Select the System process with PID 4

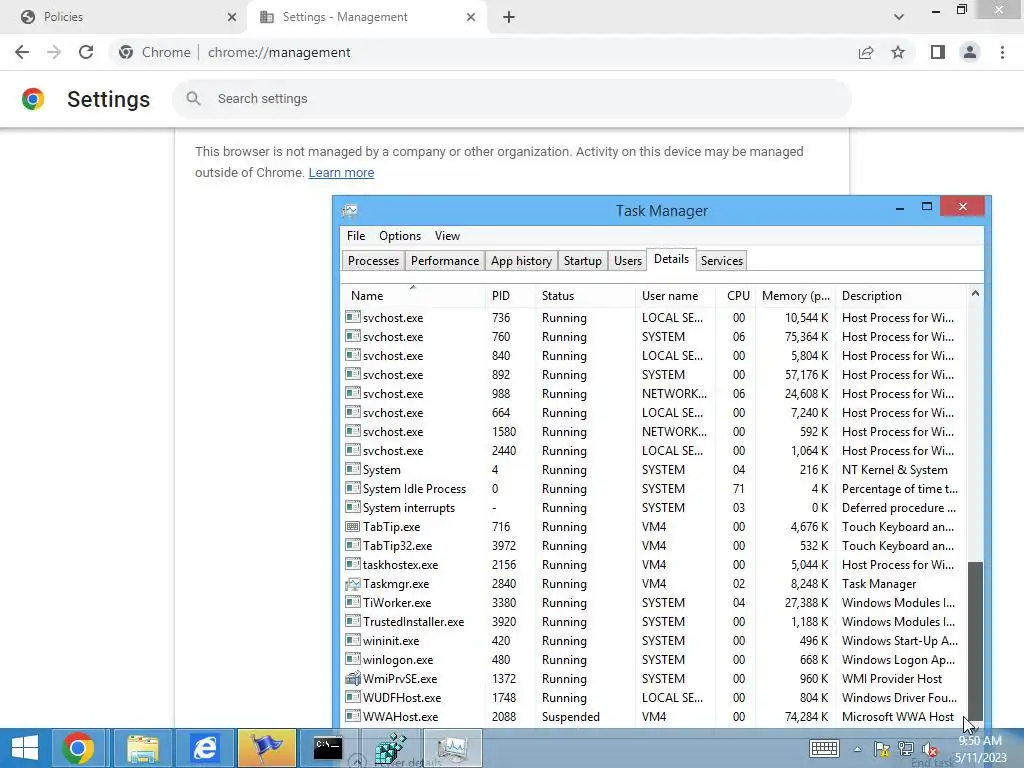[654, 470]
